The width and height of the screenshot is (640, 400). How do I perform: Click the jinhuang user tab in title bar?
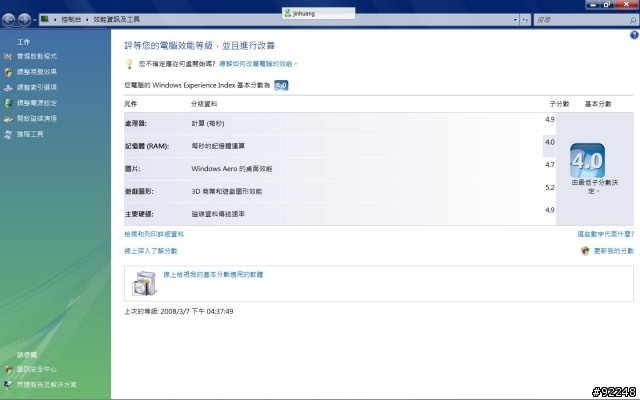(x=318, y=13)
